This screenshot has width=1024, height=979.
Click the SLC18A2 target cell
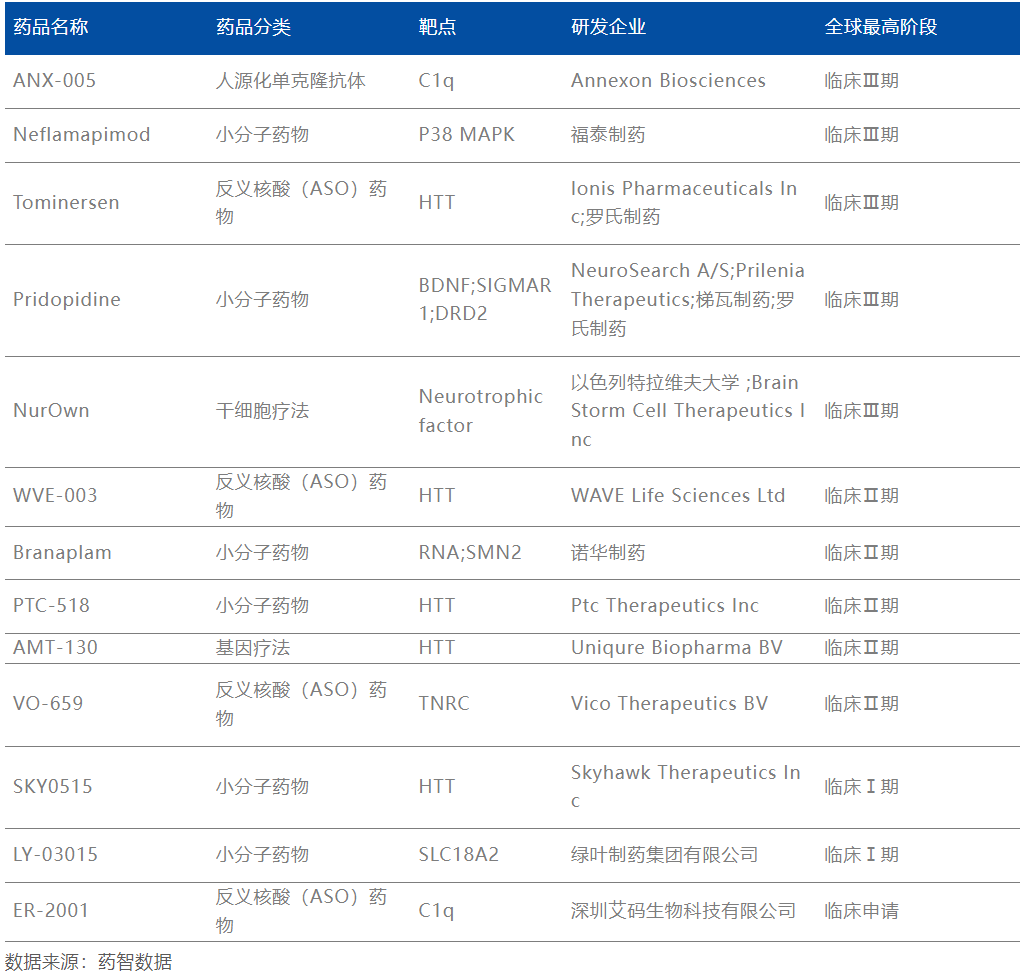coord(458,854)
